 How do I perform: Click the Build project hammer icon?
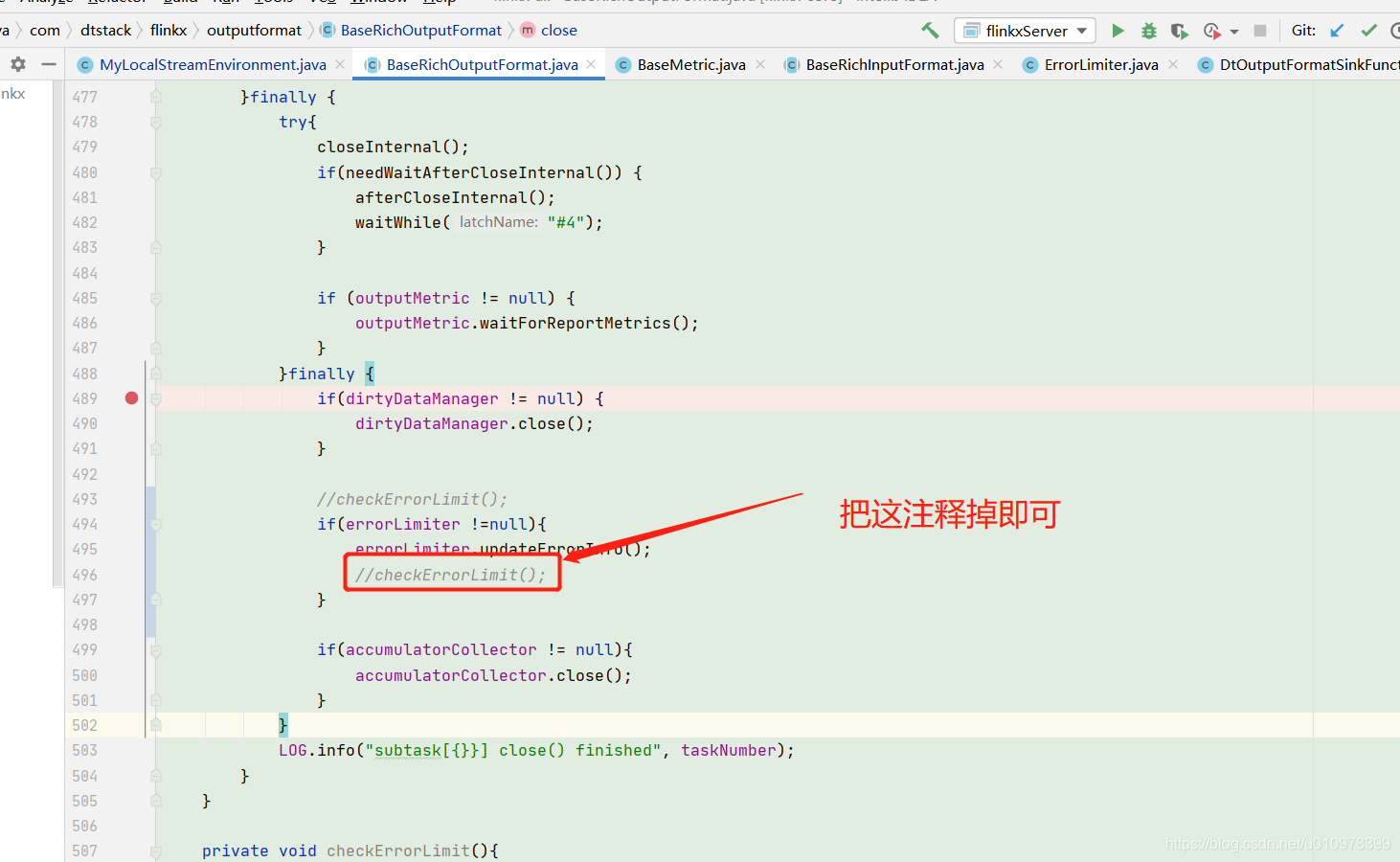pyautogui.click(x=930, y=31)
